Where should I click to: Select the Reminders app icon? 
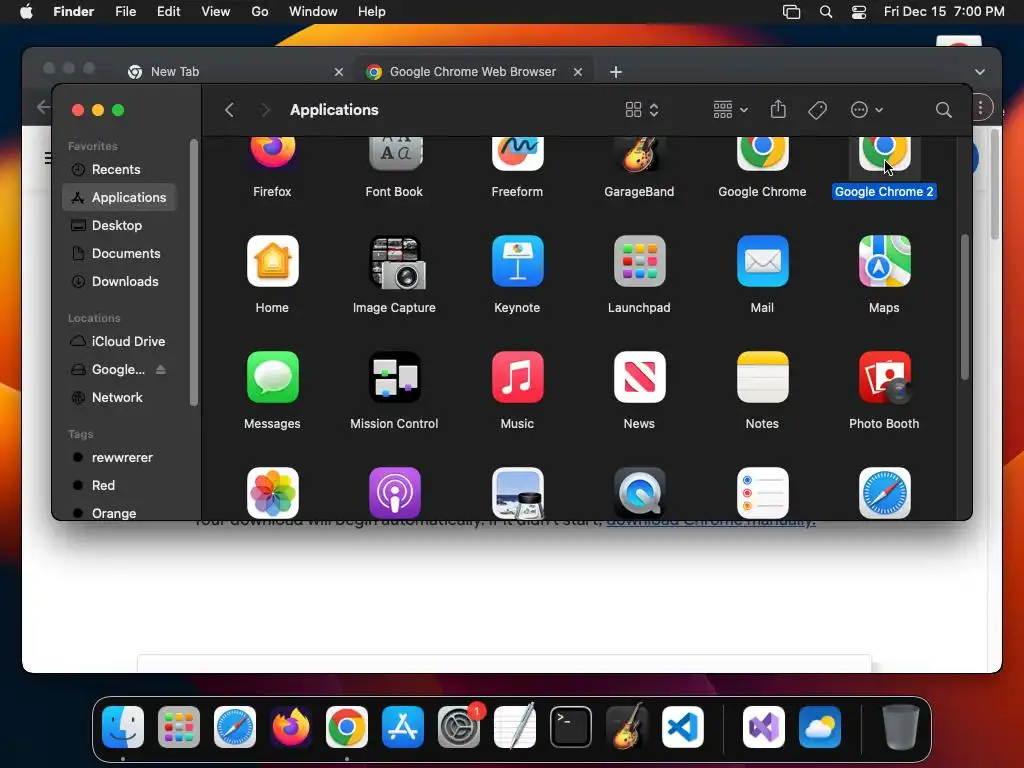click(x=762, y=493)
